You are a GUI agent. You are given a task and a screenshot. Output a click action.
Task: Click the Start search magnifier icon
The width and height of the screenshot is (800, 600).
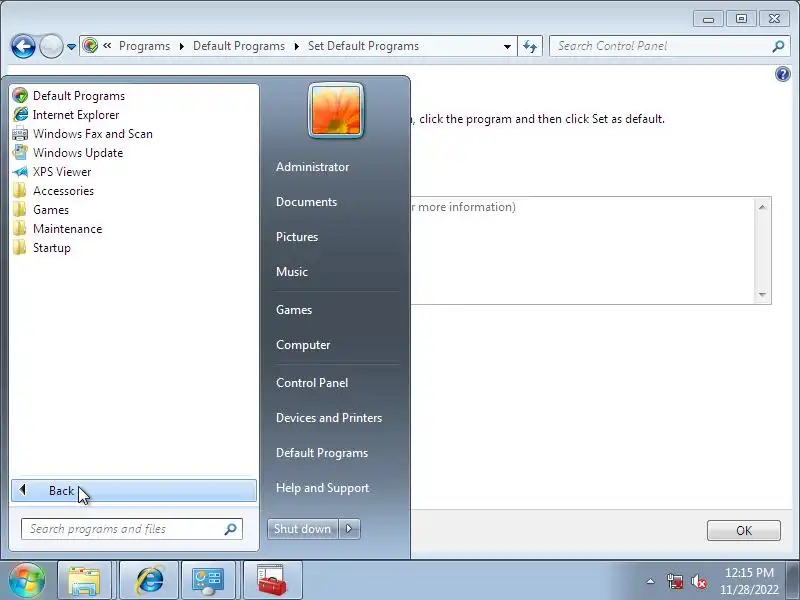231,529
